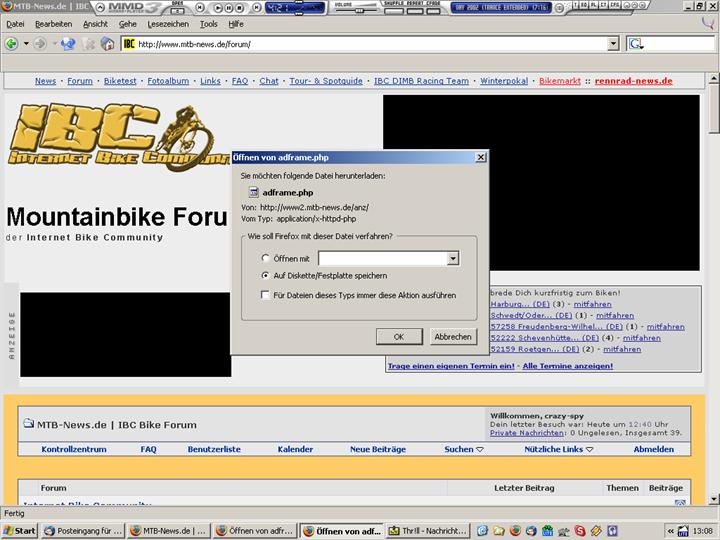
Task: Click the IBC site icon in address bar
Action: [x=130, y=44]
